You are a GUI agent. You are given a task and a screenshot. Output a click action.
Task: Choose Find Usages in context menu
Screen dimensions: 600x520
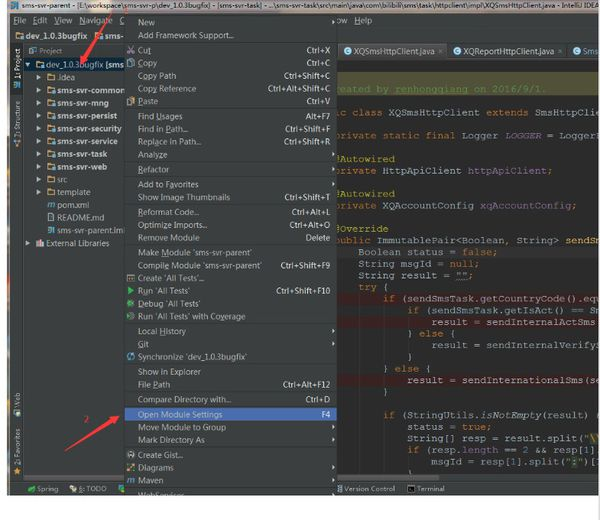coord(231,116)
